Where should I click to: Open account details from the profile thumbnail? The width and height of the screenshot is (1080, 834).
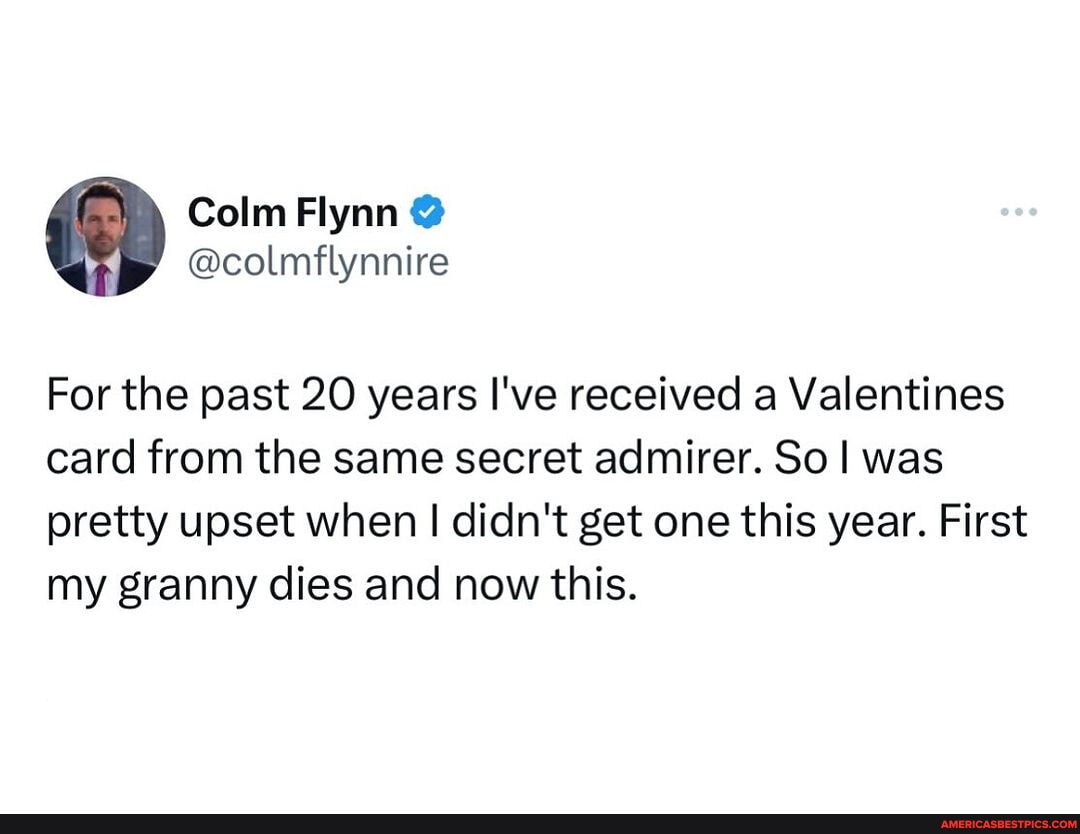tap(105, 237)
